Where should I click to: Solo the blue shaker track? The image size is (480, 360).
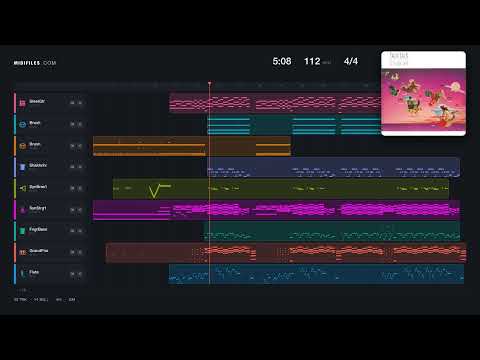click(80, 167)
